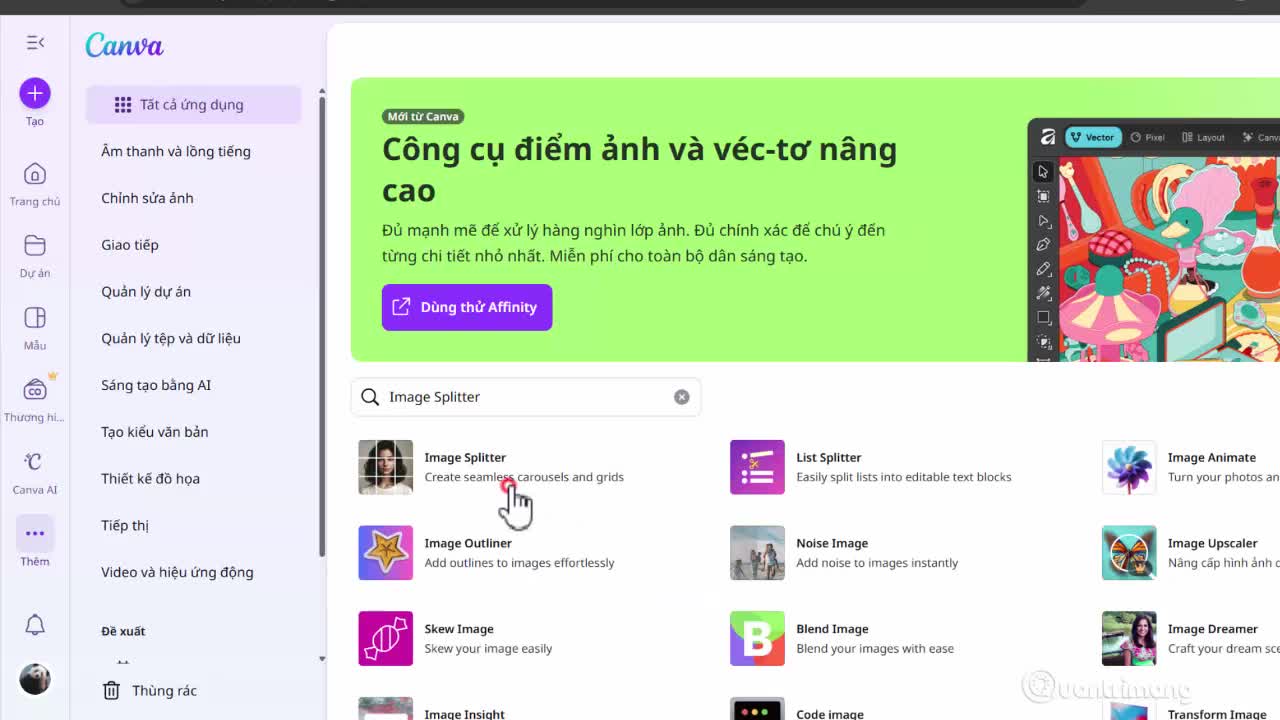The image size is (1280, 720).
Task: Click inside the Image Splitter search box
Action: pyautogui.click(x=526, y=397)
